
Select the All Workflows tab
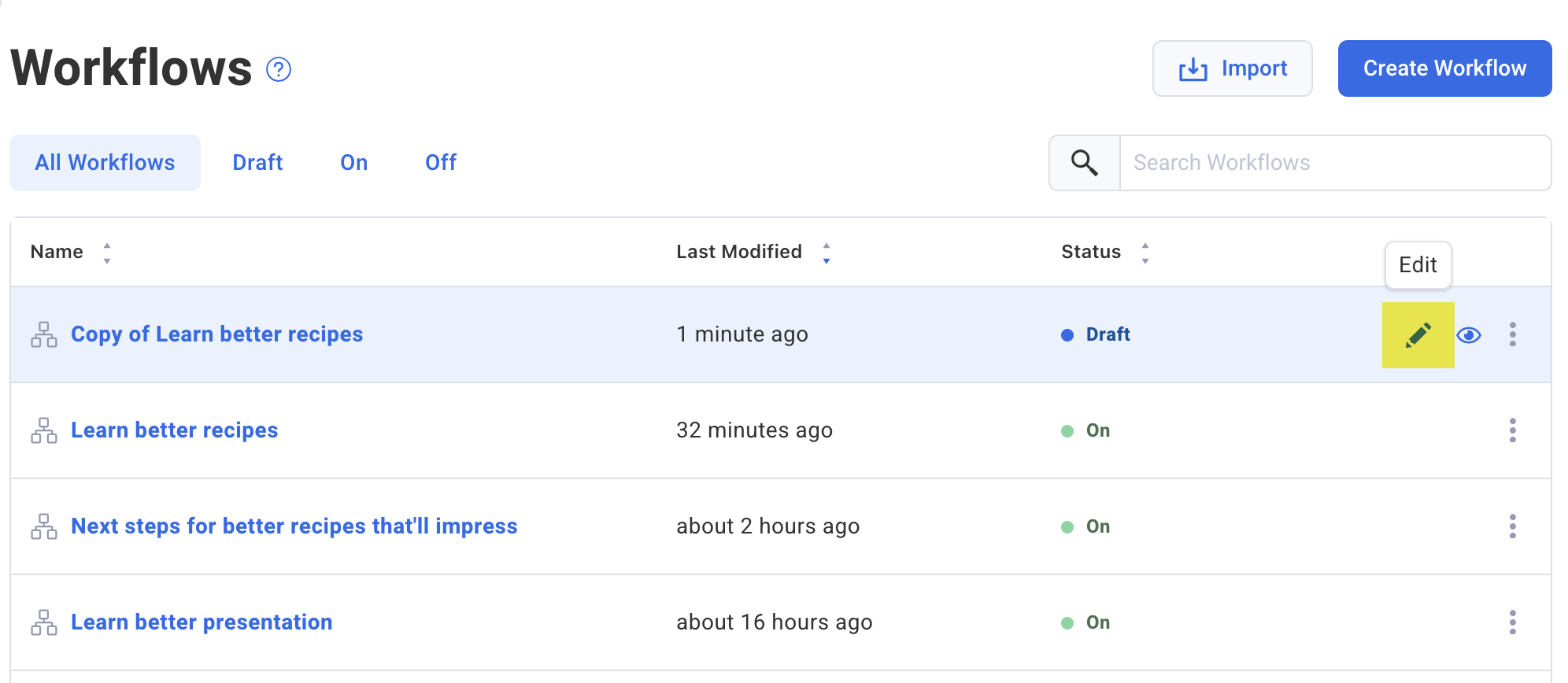[x=105, y=163]
